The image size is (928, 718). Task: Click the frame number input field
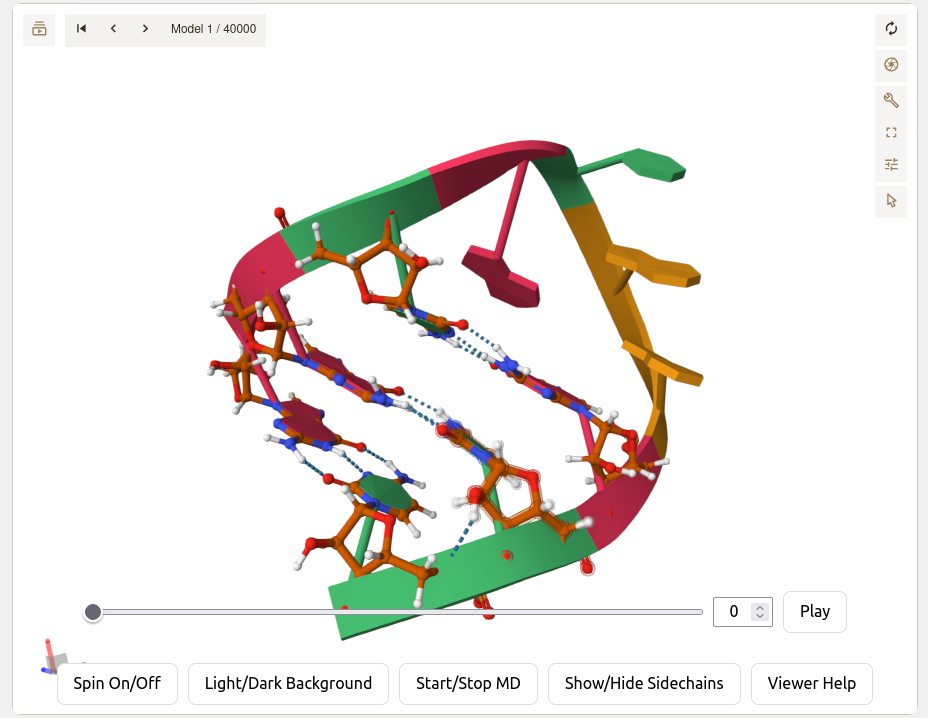point(732,612)
